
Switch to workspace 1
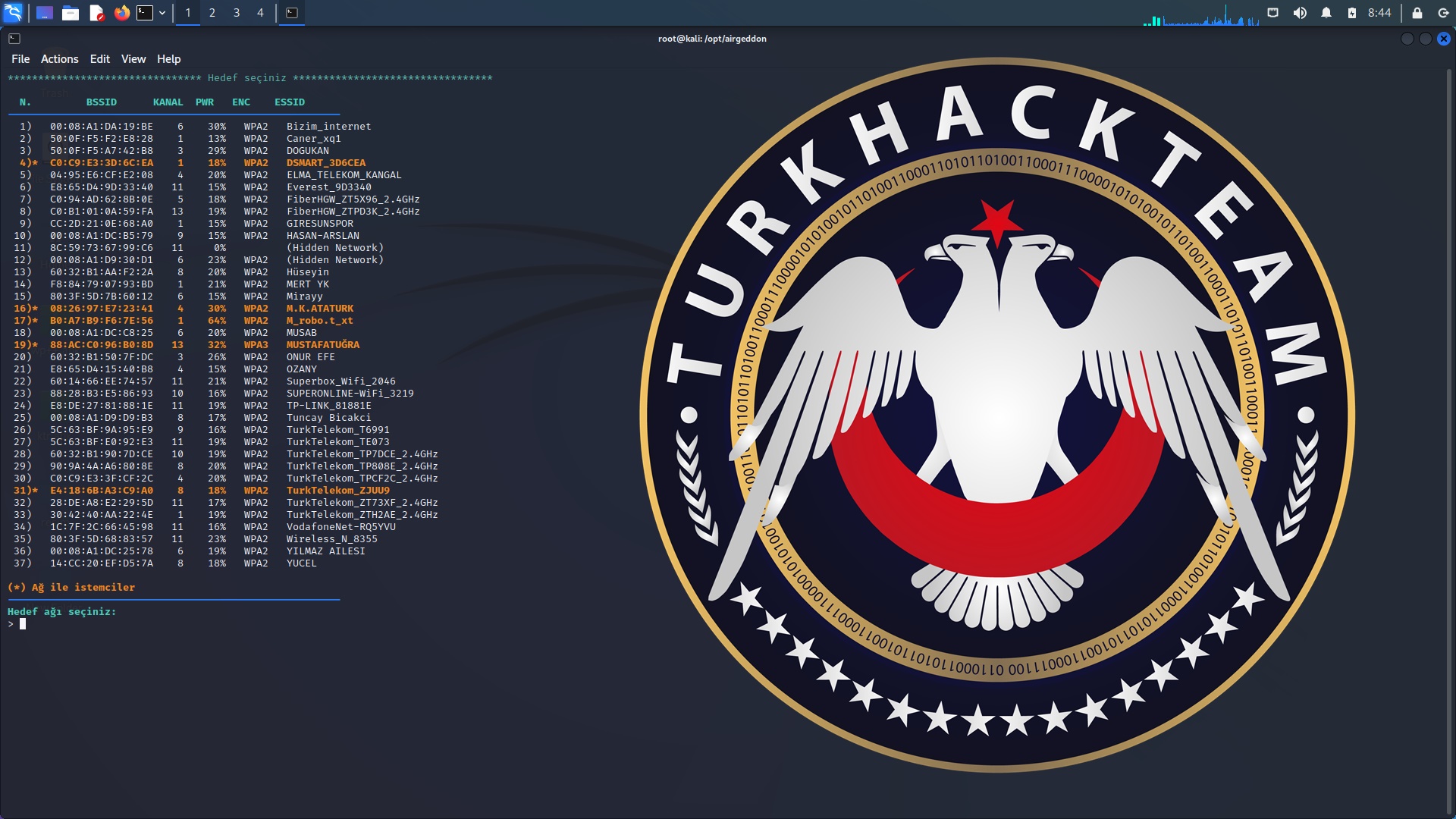pos(188,13)
